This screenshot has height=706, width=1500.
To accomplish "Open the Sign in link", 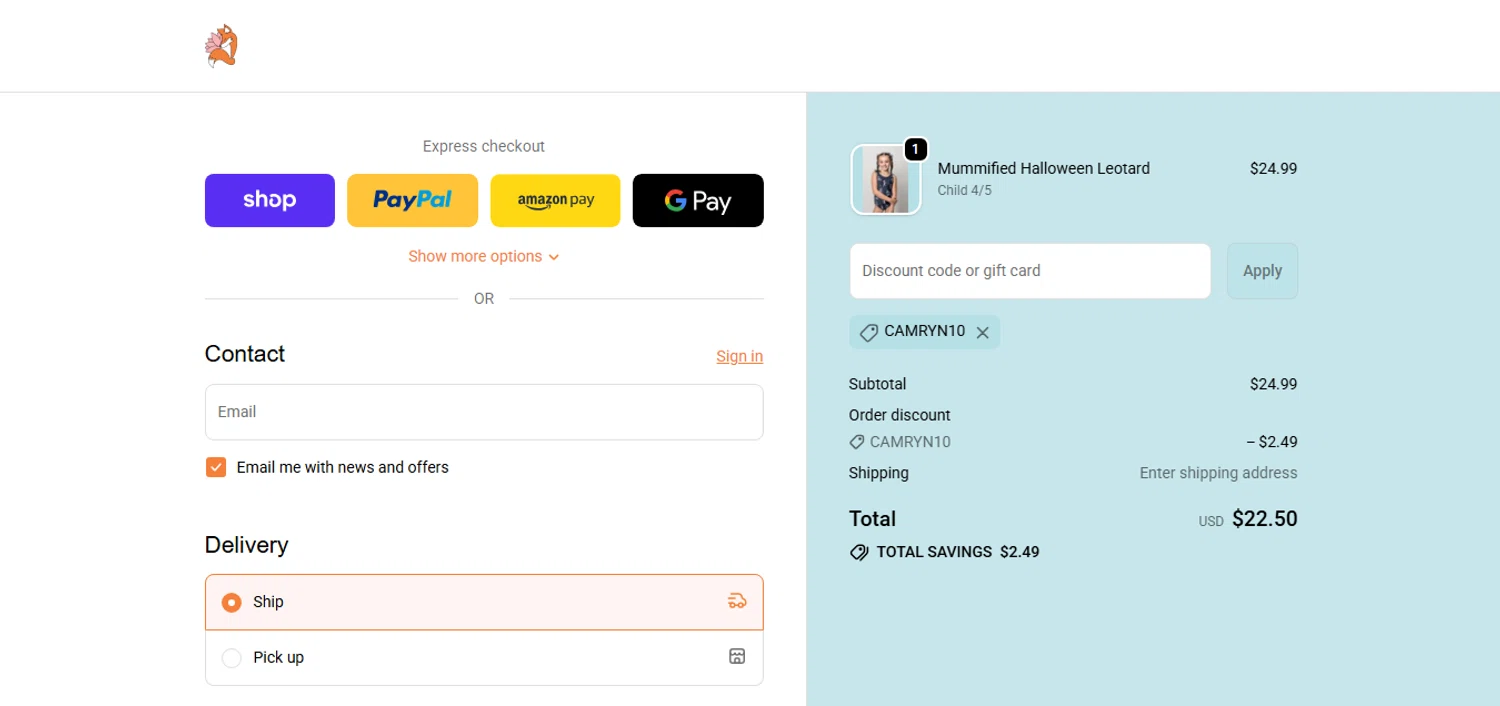I will click(739, 356).
